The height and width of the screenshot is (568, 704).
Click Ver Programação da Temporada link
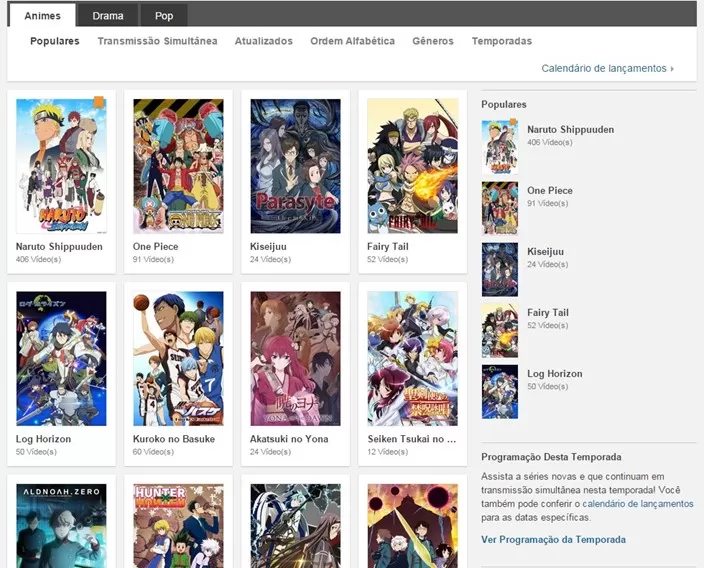coord(553,539)
